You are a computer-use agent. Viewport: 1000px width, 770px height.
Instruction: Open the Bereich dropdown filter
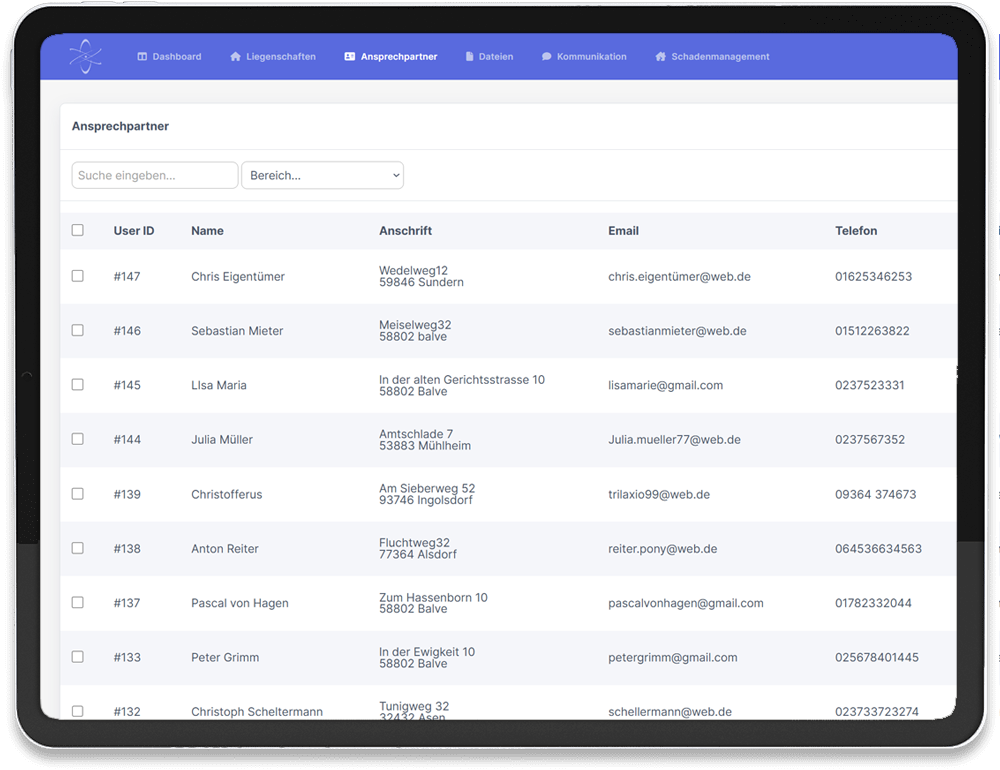[x=322, y=175]
